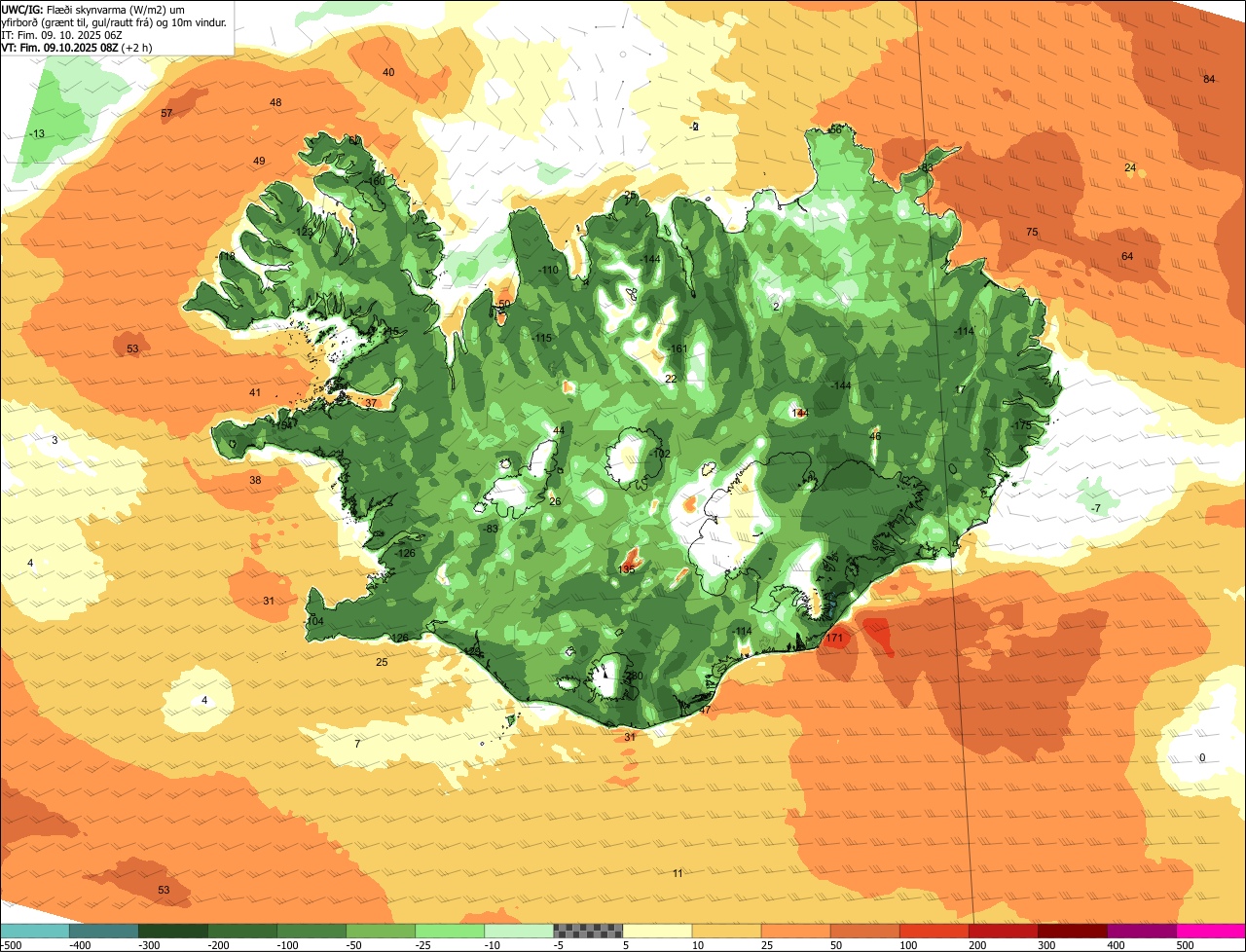The image size is (1246, 952).
Task: Click the '-161' value in north-central Iceland
Action: (x=678, y=349)
